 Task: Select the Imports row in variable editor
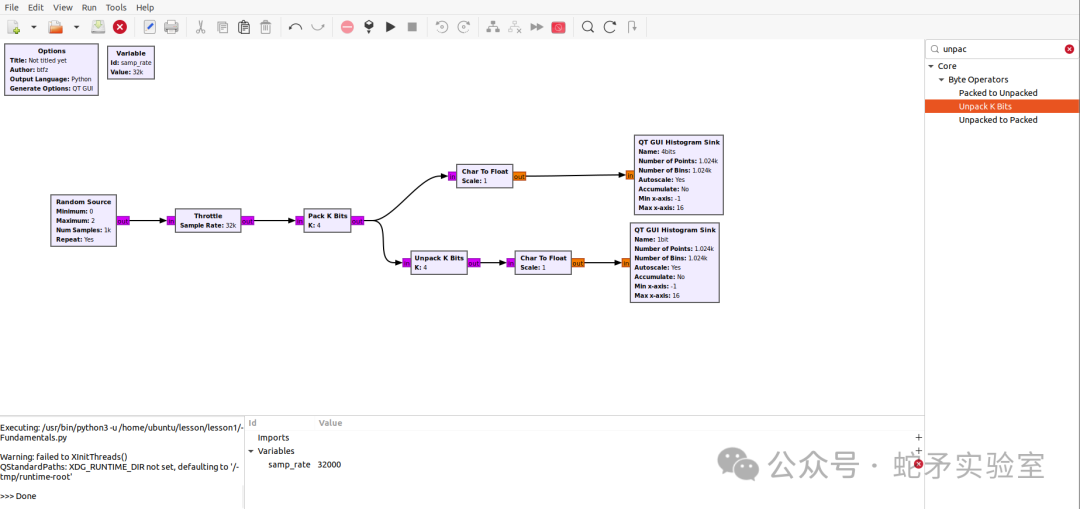pos(584,437)
